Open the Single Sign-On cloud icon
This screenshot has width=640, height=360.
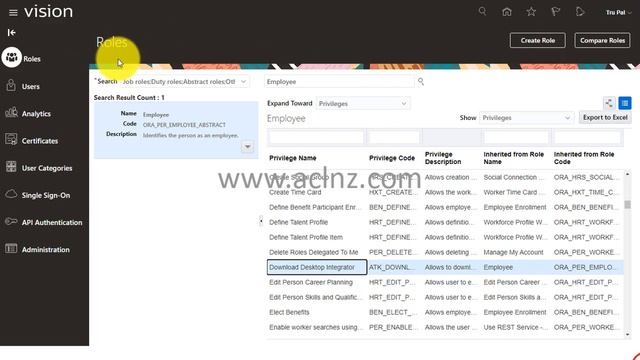click(x=11, y=194)
